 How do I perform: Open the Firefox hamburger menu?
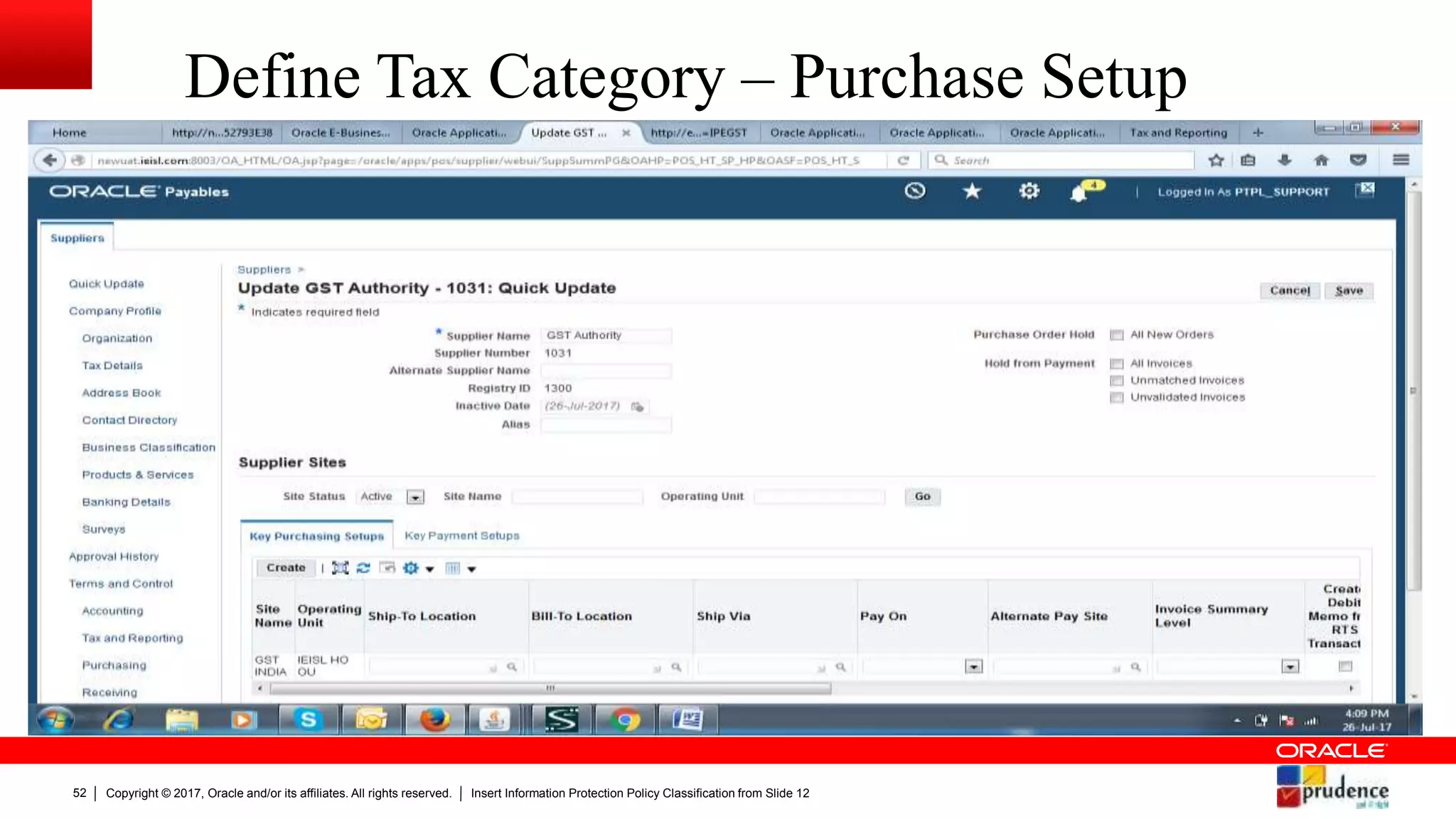coord(1401,160)
